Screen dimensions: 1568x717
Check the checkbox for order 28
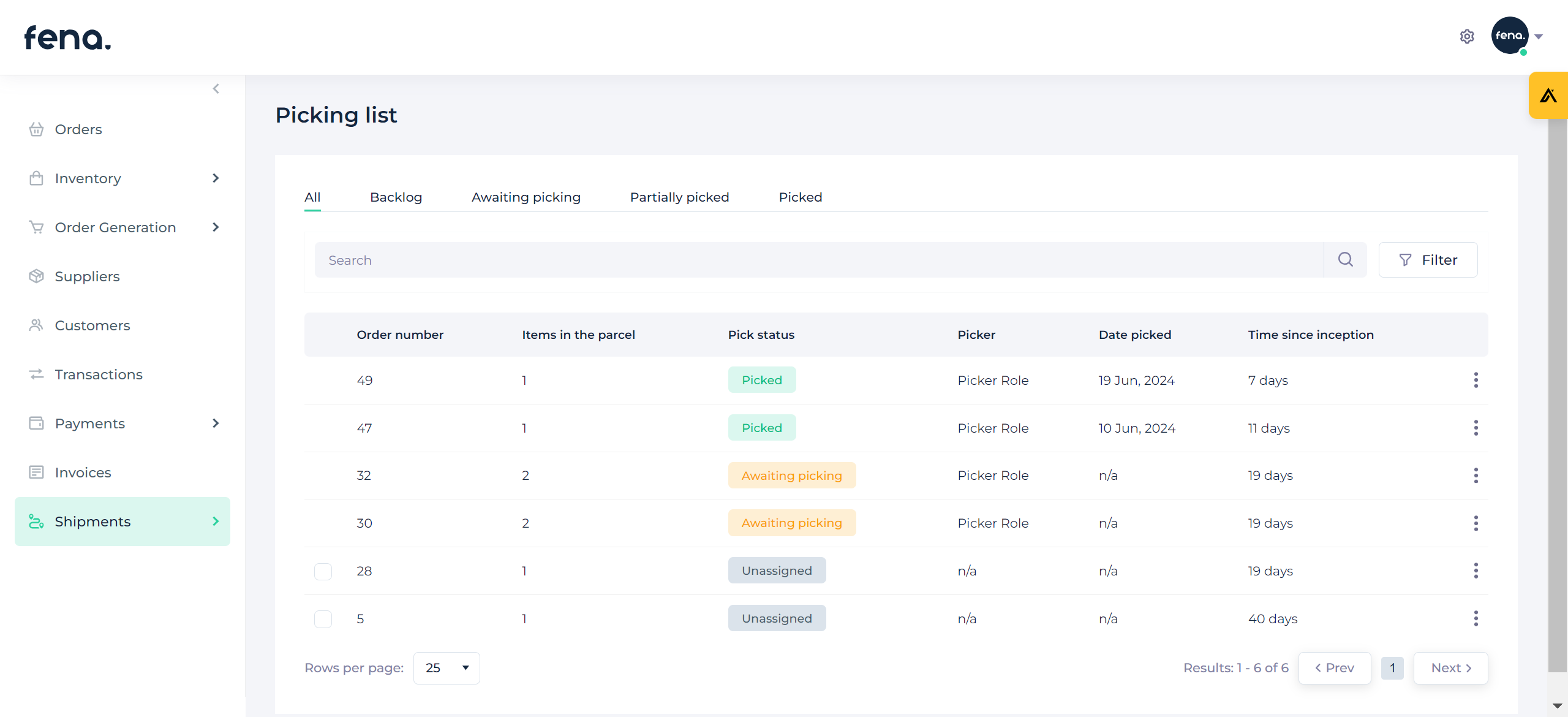323,572
